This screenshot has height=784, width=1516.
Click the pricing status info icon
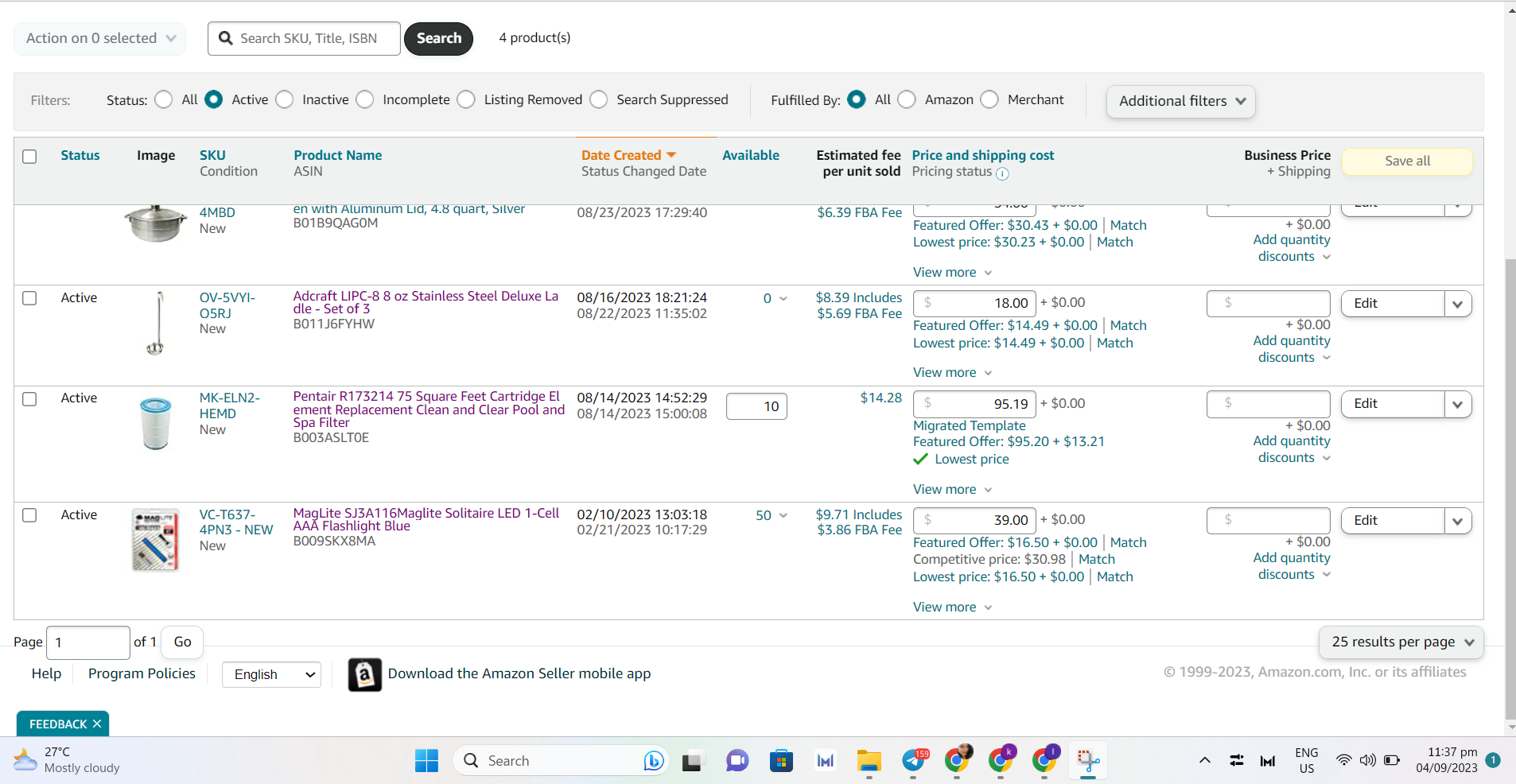[1002, 173]
